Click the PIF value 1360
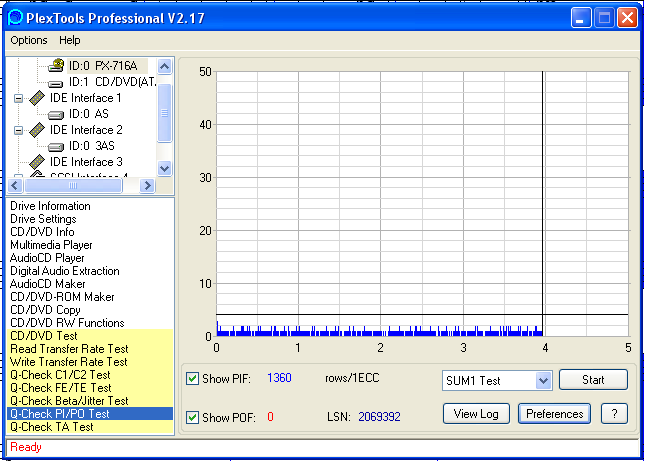This screenshot has width=646, height=461. tap(279, 378)
